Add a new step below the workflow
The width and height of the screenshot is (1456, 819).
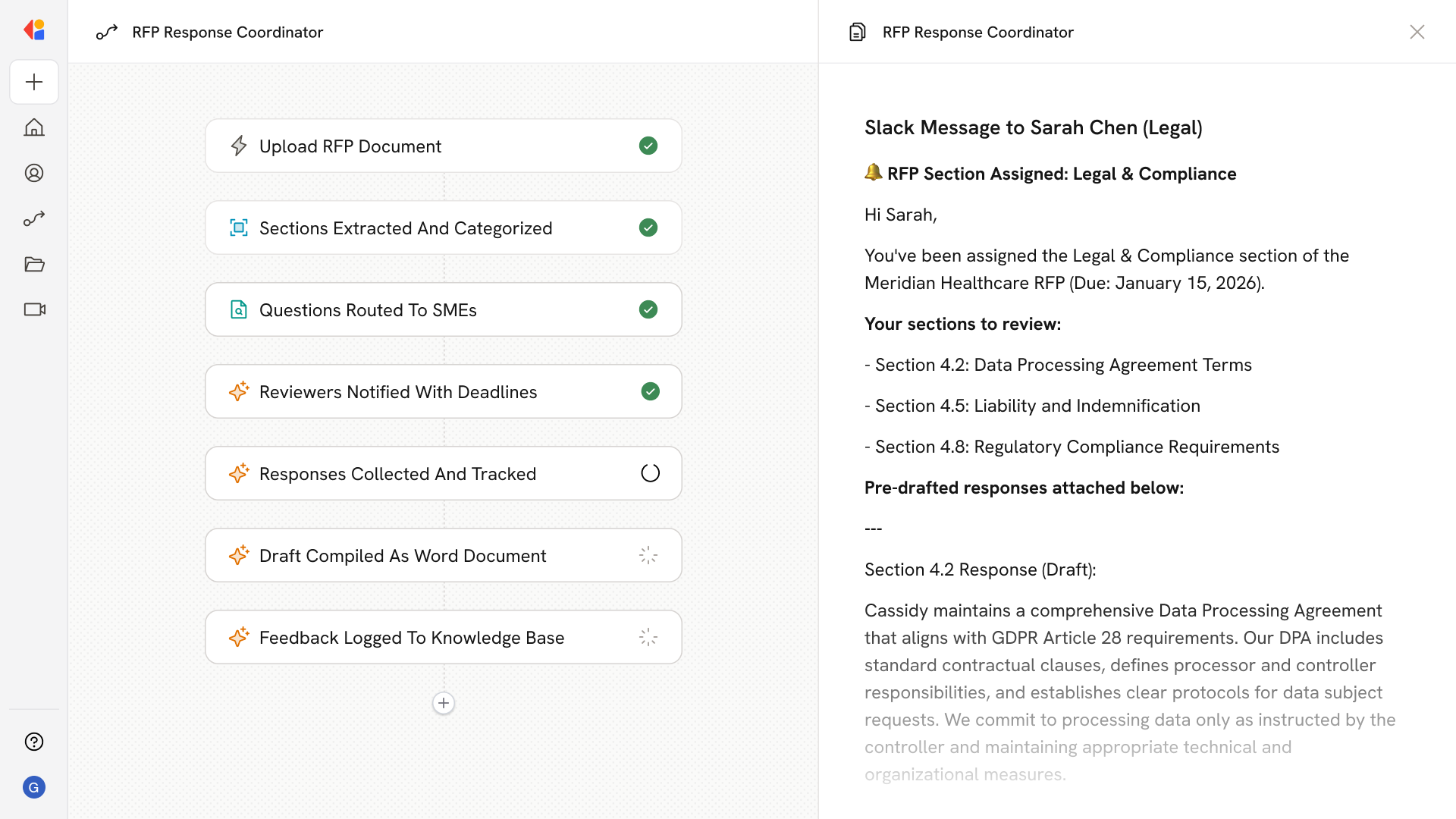click(x=444, y=703)
